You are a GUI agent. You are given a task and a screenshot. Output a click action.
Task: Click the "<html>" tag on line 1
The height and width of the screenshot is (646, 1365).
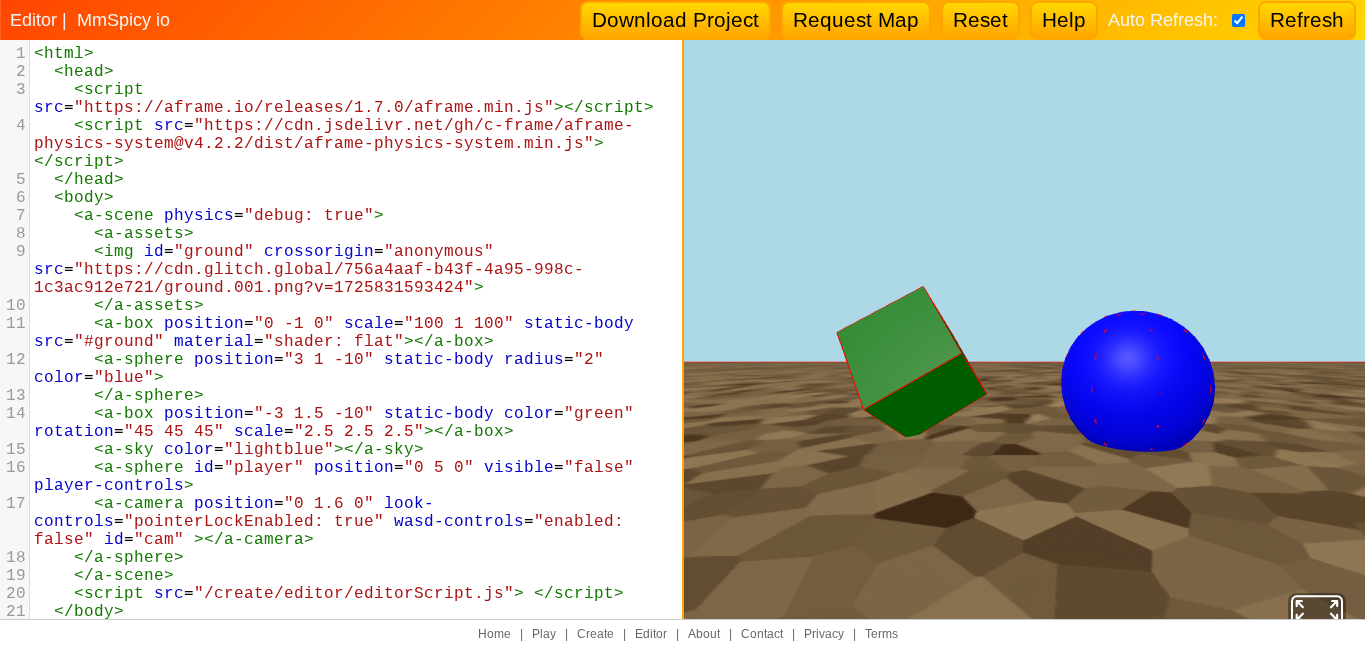[x=64, y=53]
